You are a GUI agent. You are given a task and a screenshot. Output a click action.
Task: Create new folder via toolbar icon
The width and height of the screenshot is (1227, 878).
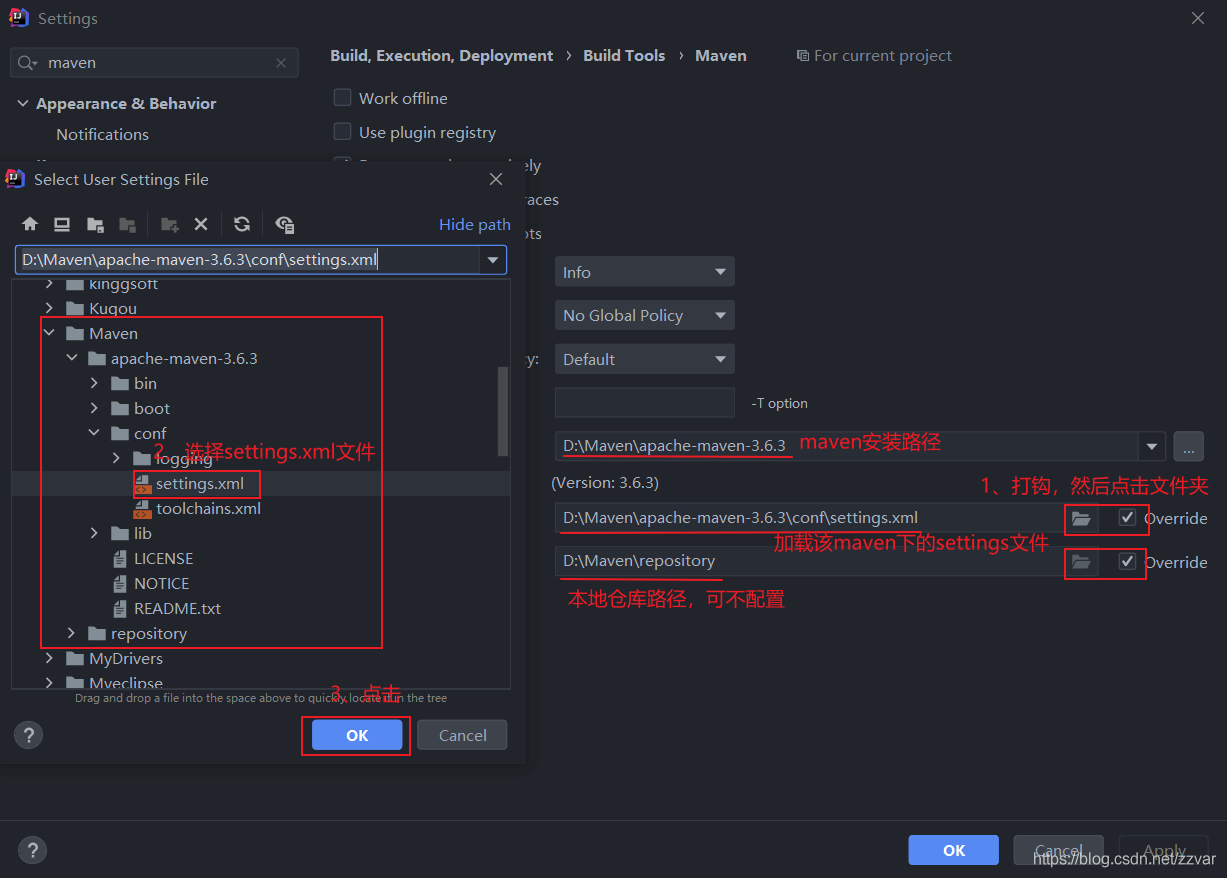[x=170, y=224]
